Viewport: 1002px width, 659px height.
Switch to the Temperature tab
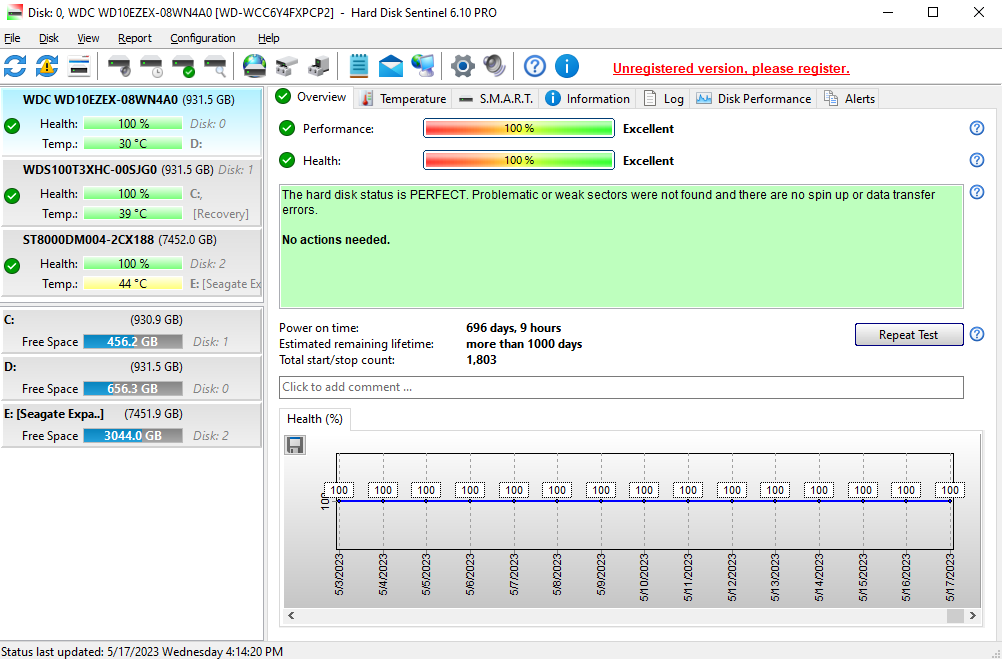tap(404, 98)
